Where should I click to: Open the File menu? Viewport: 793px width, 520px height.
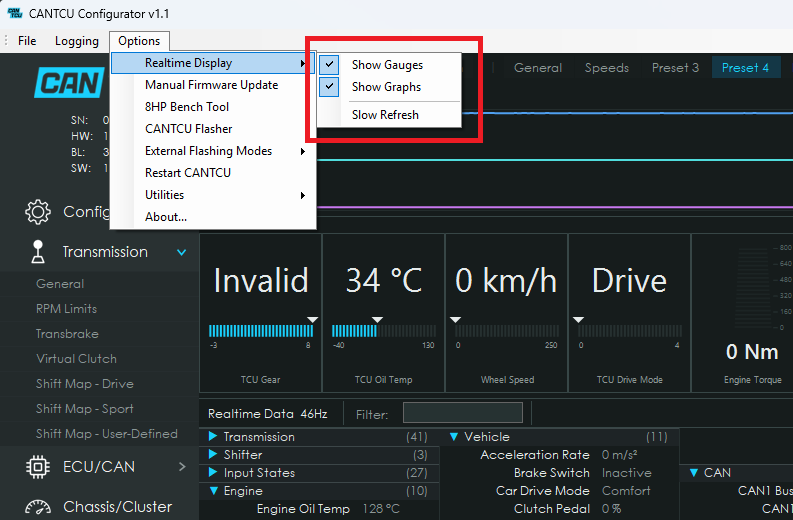pos(27,41)
